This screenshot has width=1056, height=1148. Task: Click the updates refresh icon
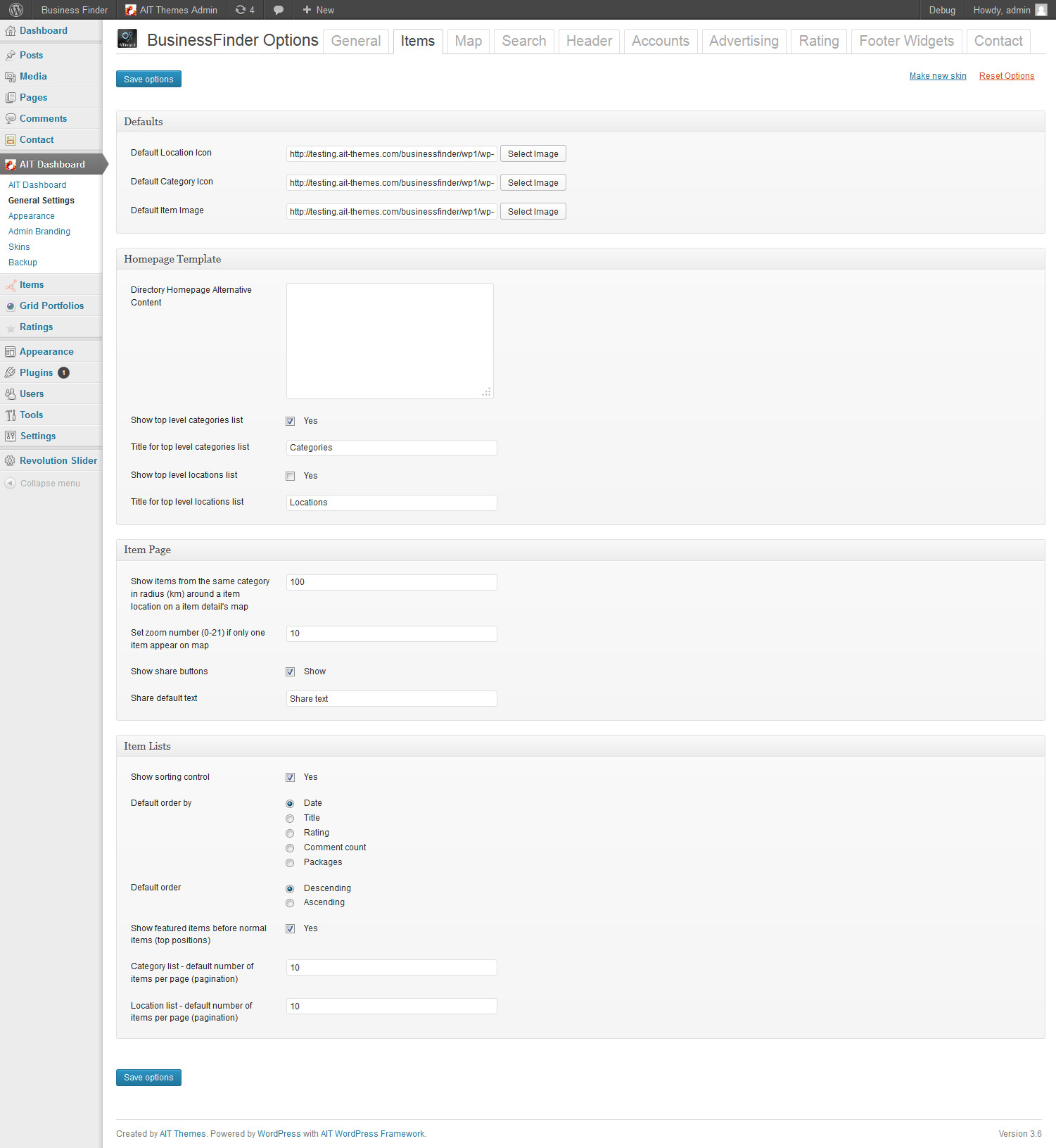point(241,10)
